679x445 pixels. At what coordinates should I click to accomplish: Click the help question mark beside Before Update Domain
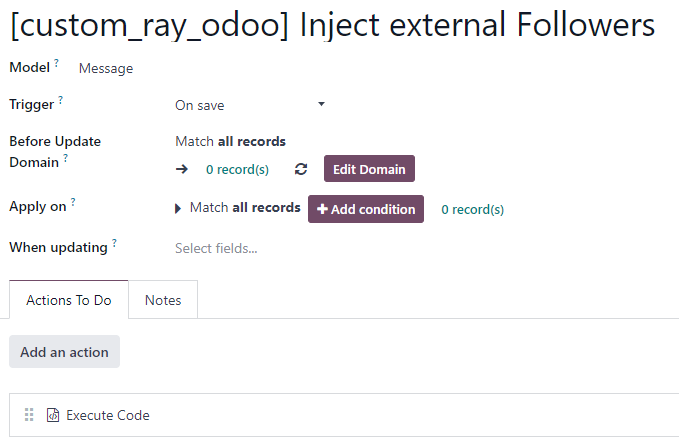tap(65, 158)
